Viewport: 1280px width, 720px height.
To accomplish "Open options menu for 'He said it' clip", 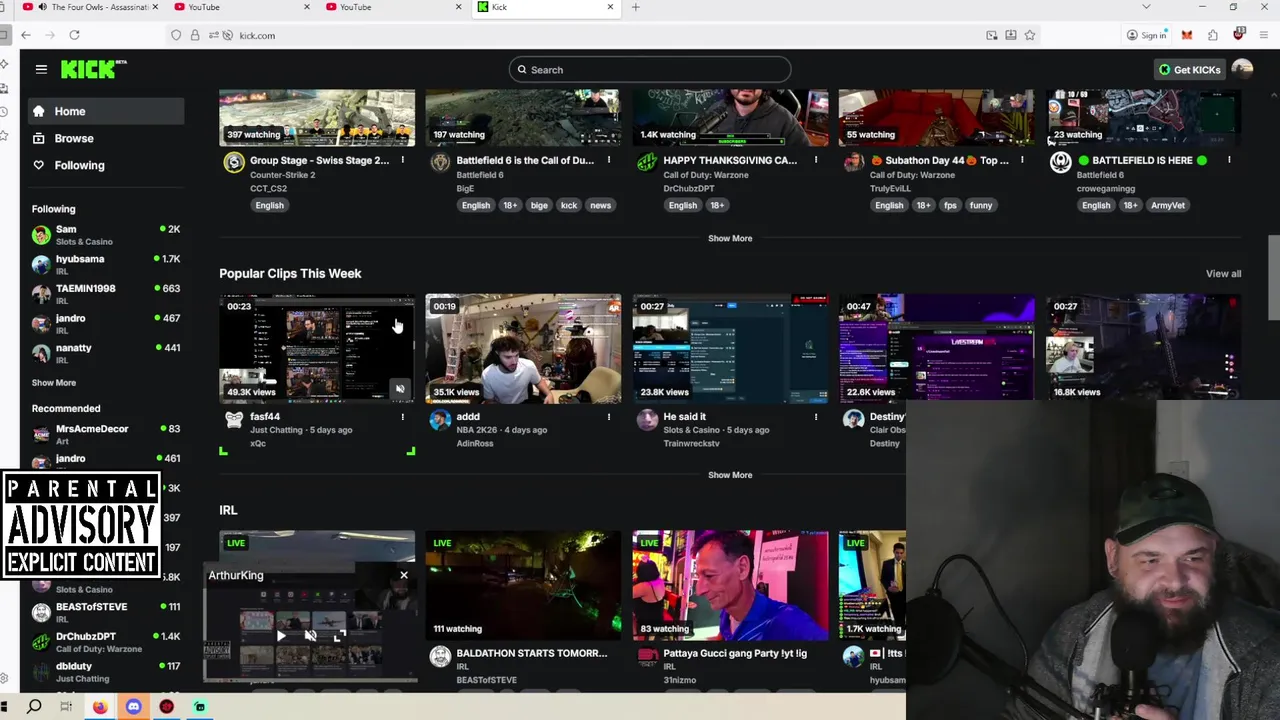I will coord(816,417).
